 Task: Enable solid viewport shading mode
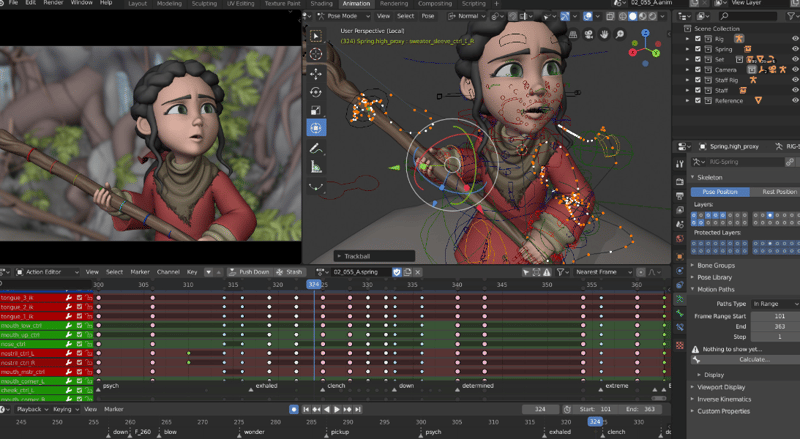point(633,16)
